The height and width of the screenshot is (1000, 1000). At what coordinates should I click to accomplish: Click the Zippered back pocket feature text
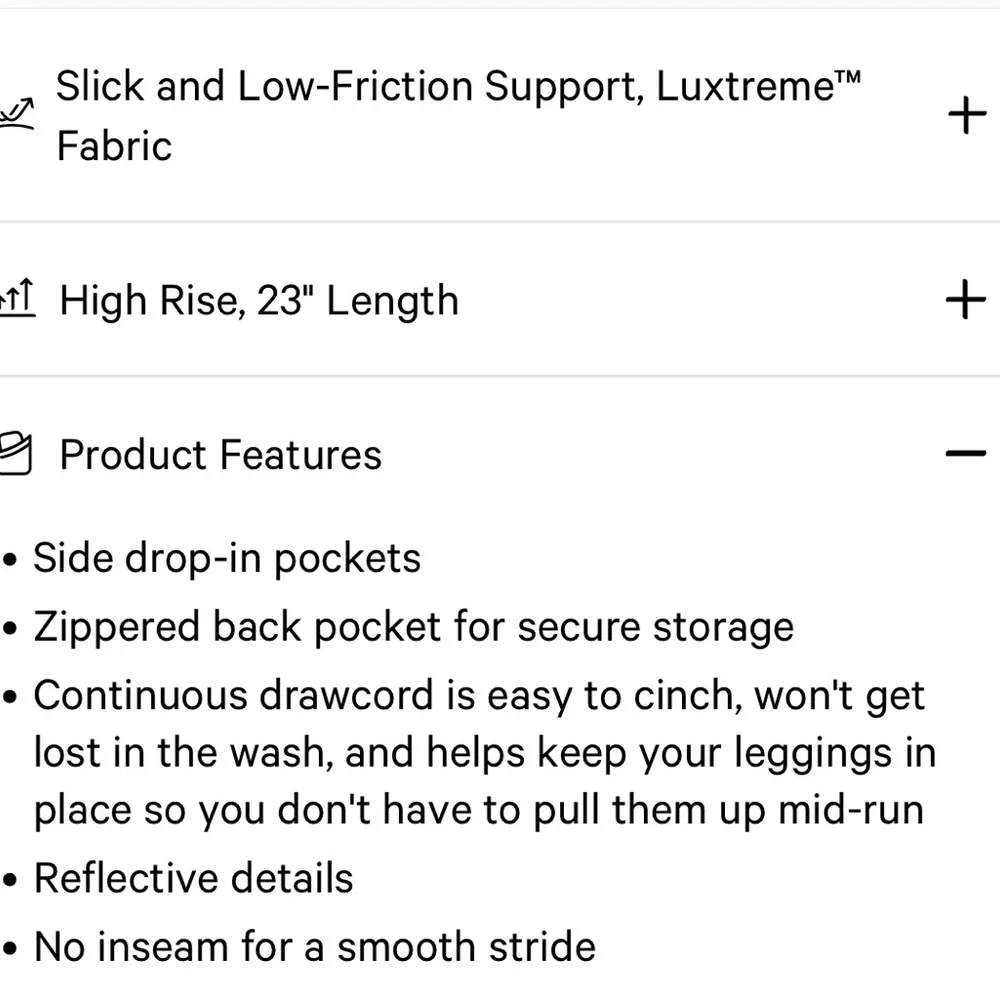[413, 628]
